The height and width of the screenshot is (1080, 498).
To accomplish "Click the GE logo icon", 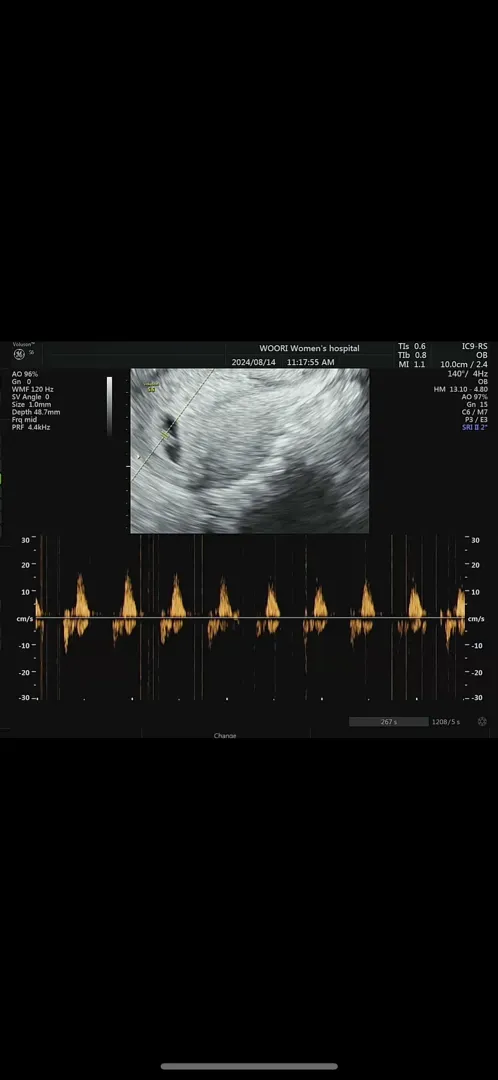I will 19,354.
